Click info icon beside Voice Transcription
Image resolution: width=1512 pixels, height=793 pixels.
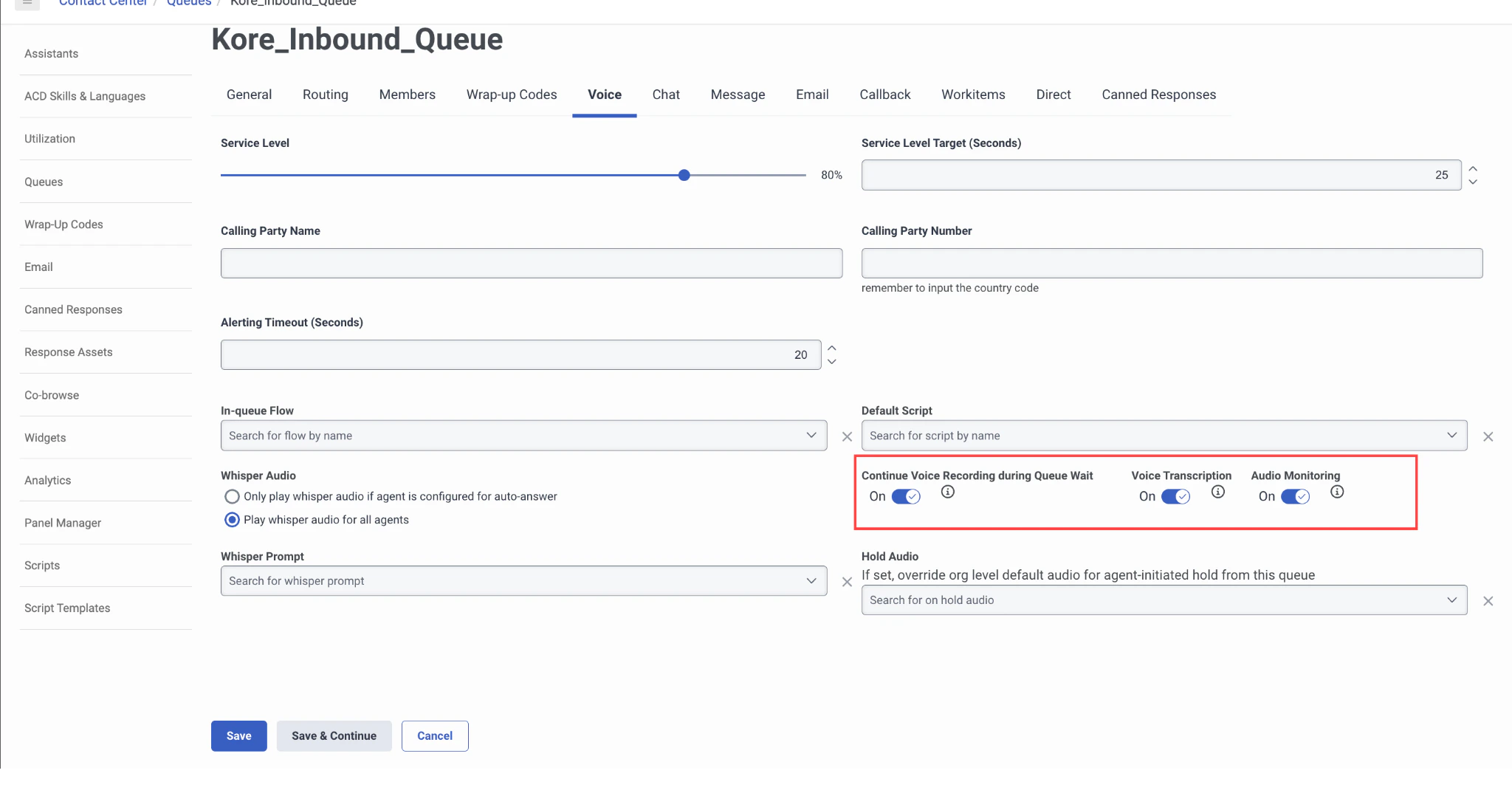tap(1218, 492)
